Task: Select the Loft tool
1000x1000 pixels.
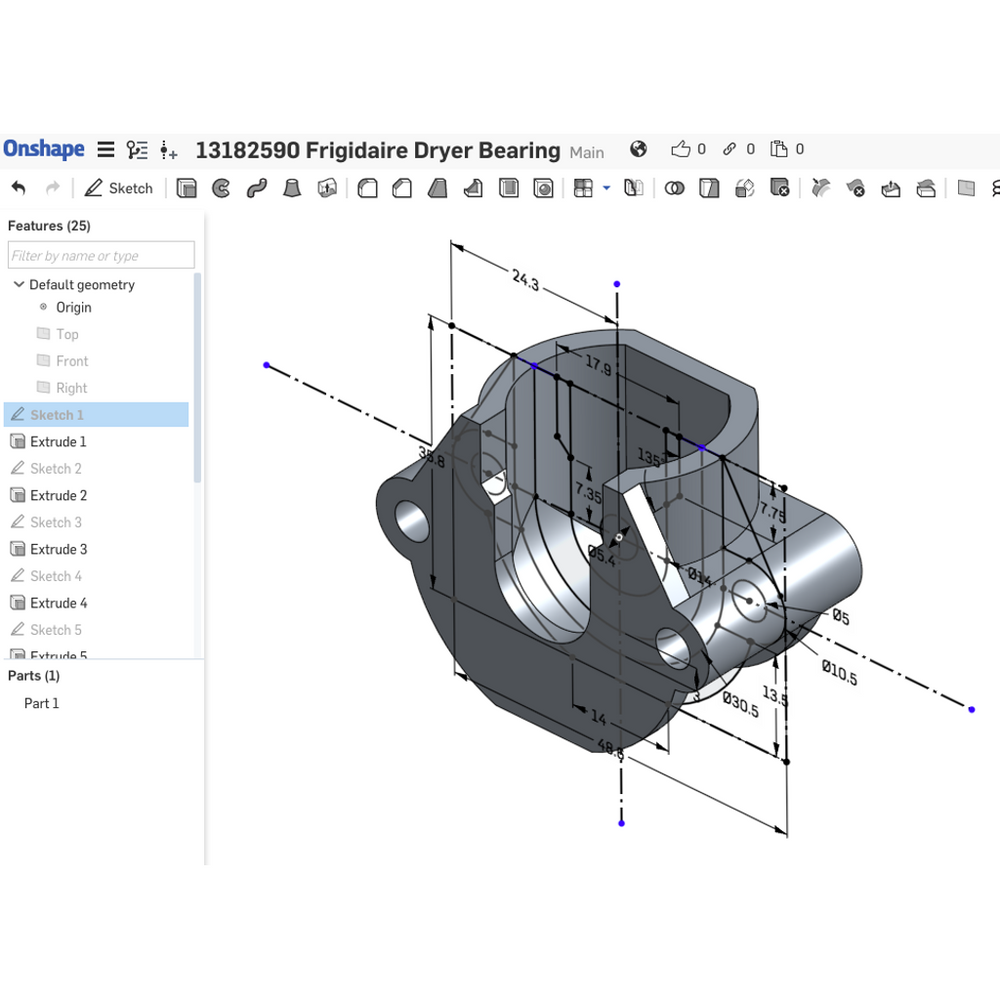Action: click(291, 188)
